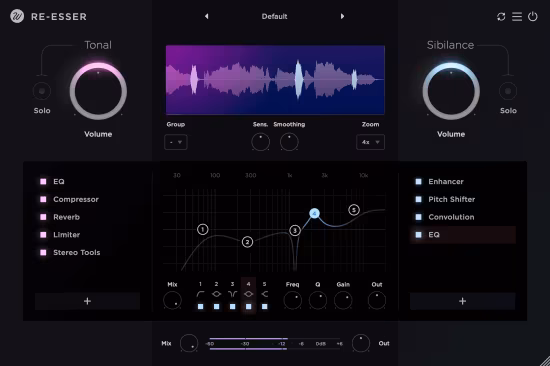Click the bottom global Out knob

(361, 343)
